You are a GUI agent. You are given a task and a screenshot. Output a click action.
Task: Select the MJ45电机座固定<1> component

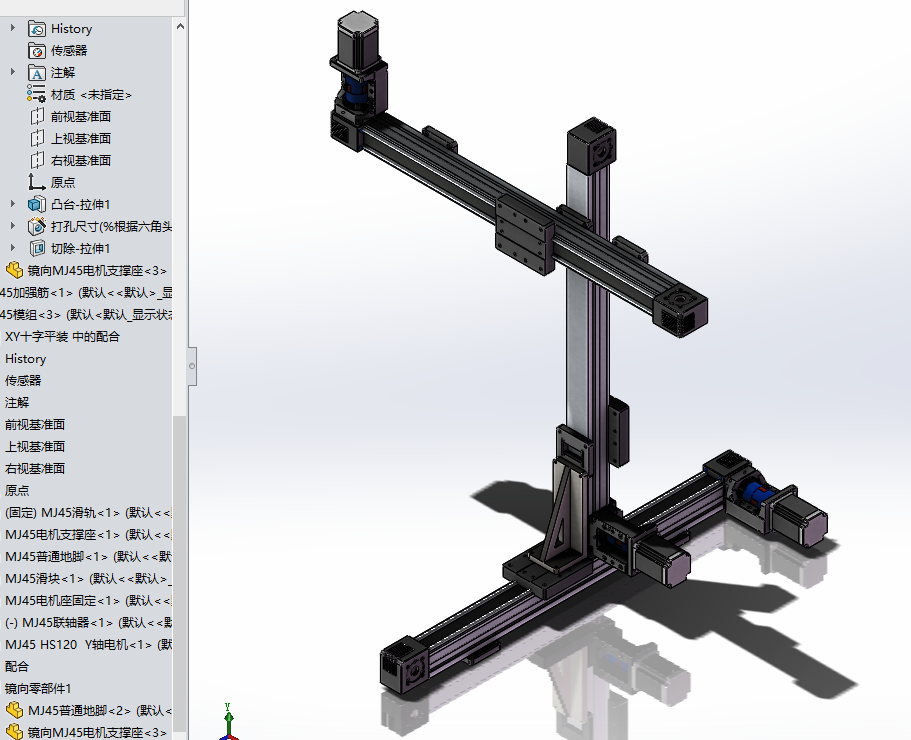[88, 601]
